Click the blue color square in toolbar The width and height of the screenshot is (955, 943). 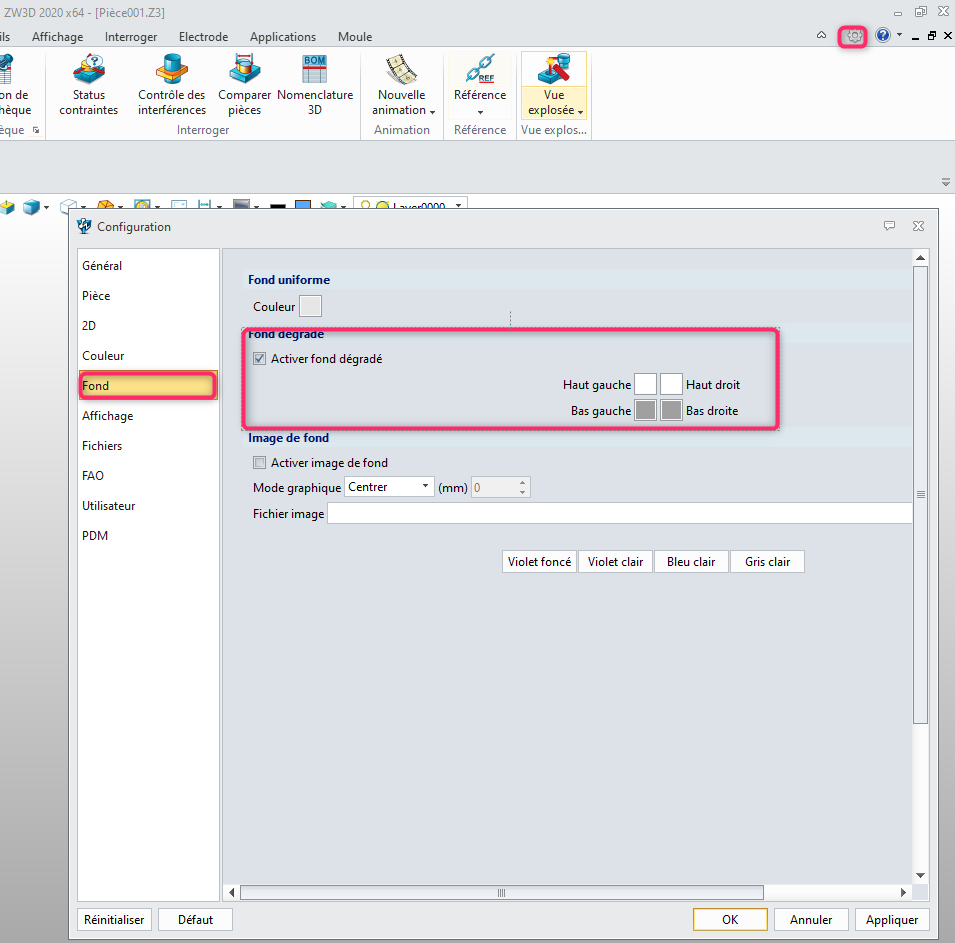point(303,205)
